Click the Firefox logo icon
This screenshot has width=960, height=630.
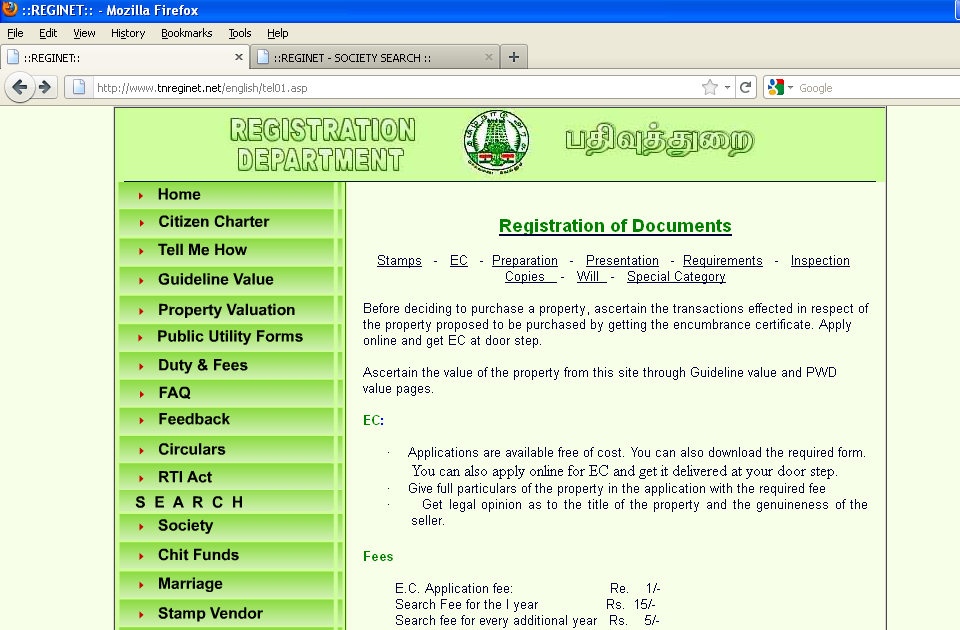[x=12, y=10]
